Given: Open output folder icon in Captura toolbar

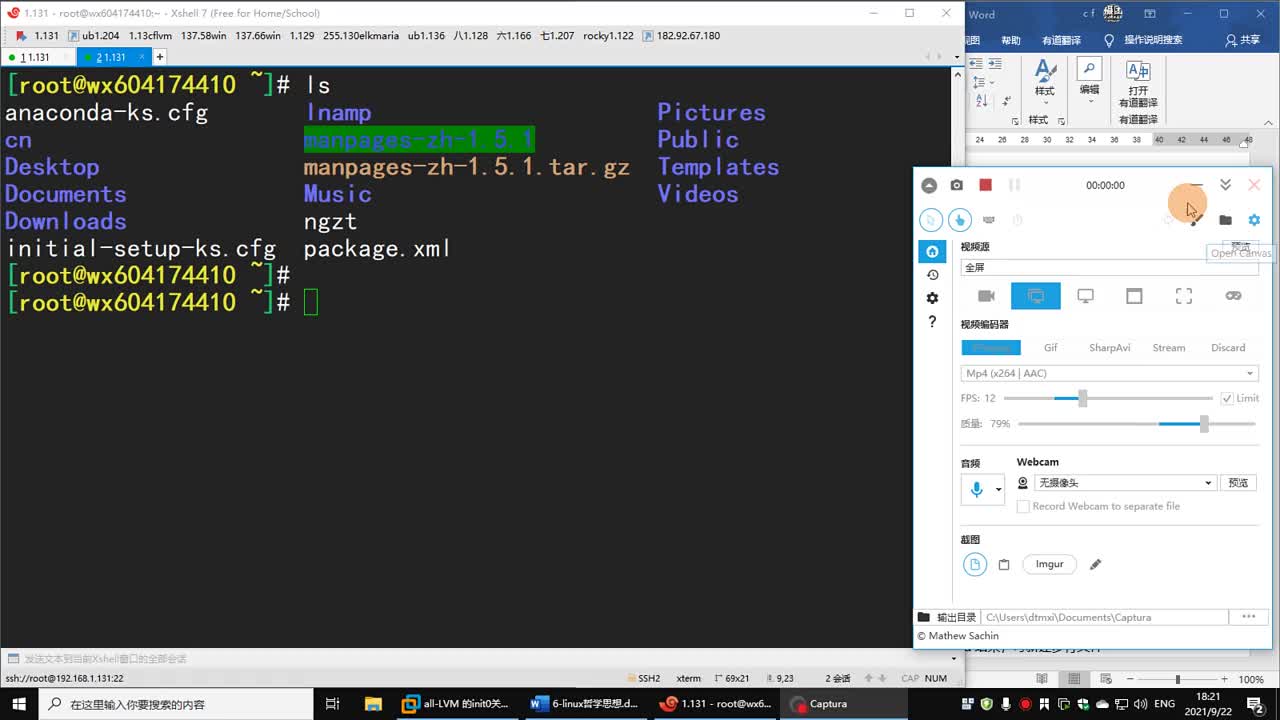Looking at the screenshot, I should pos(1225,220).
